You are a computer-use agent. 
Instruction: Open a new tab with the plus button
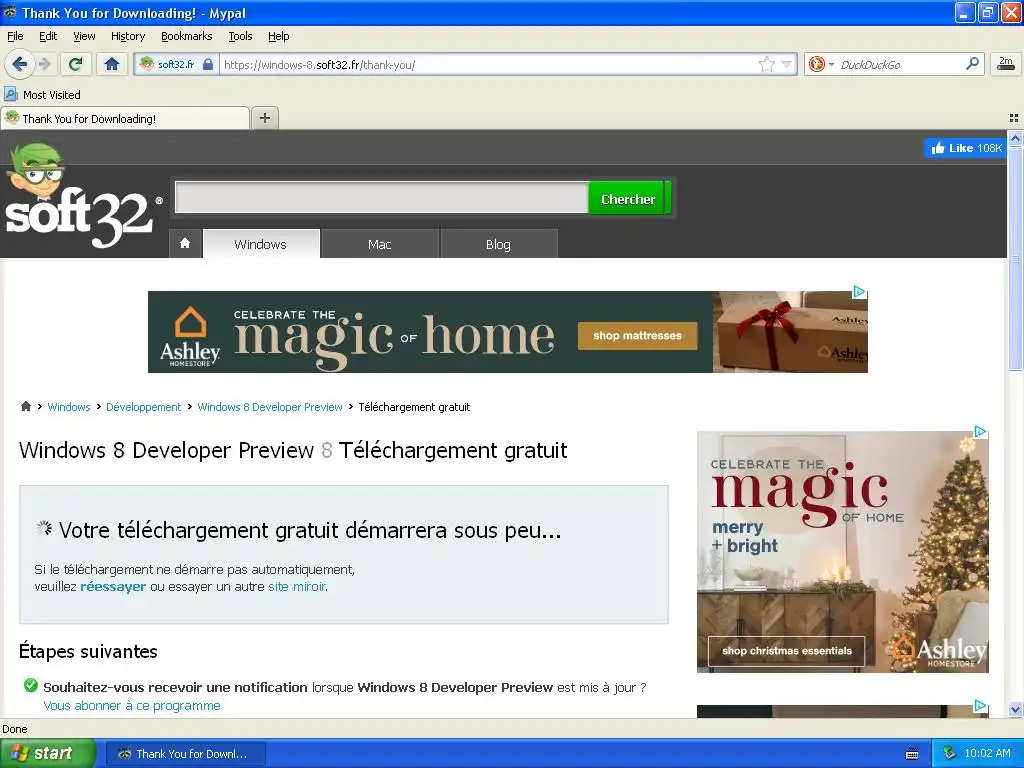(264, 118)
